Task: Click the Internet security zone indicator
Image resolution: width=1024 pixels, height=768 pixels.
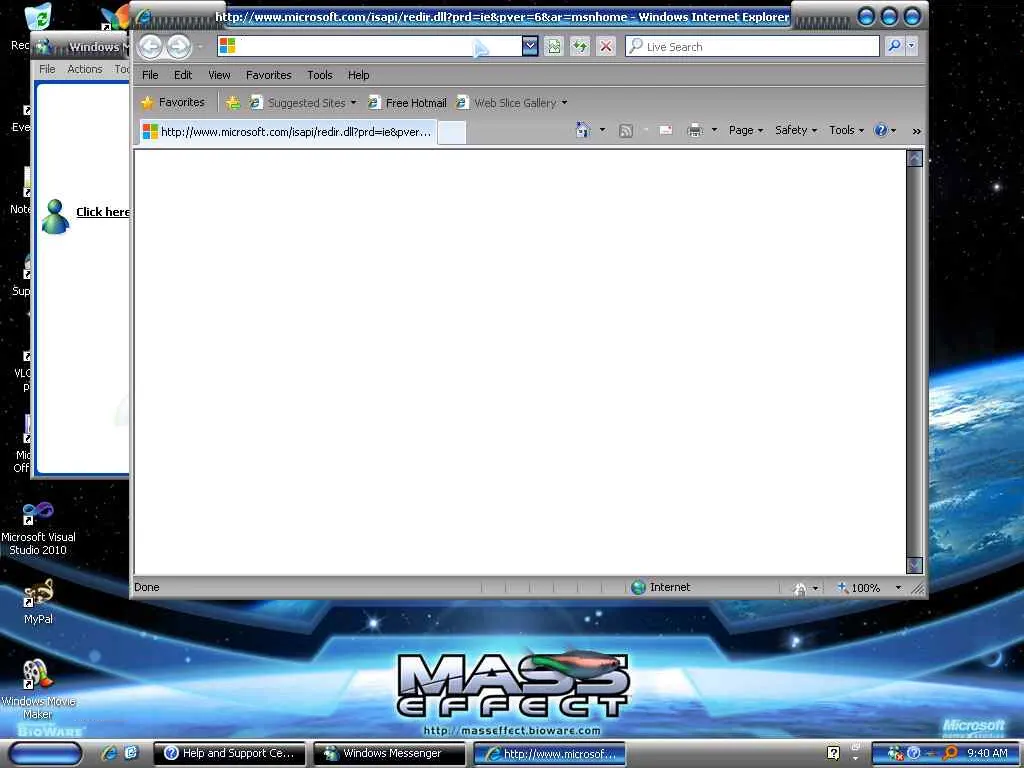Action: [661, 587]
